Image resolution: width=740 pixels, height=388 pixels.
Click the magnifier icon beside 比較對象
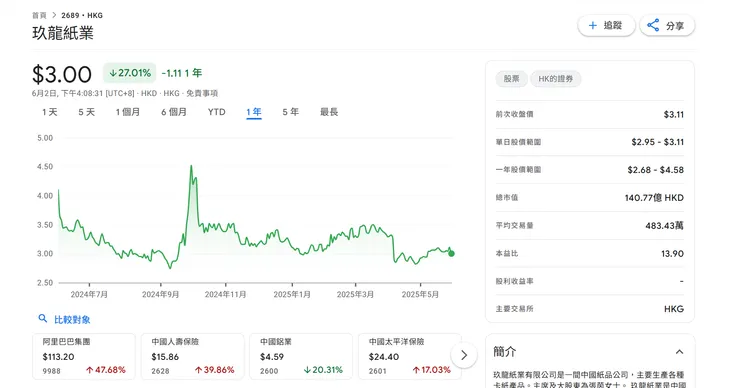tap(43, 319)
